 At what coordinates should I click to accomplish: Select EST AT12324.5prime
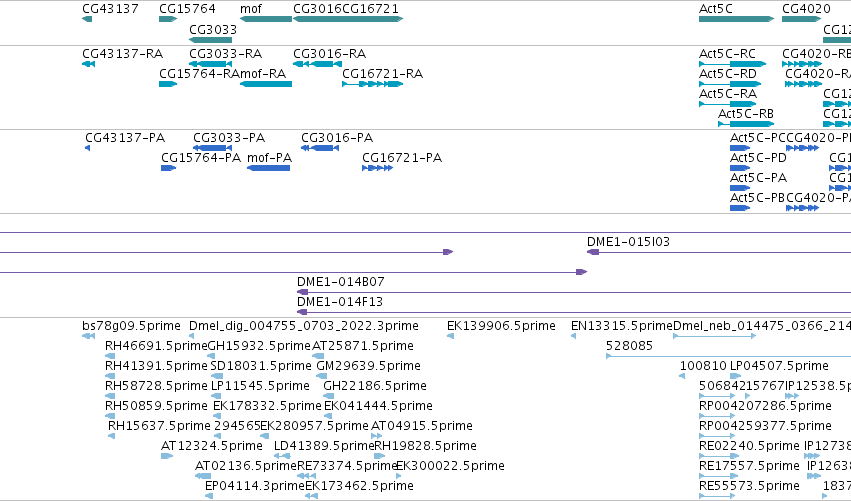coord(167,457)
